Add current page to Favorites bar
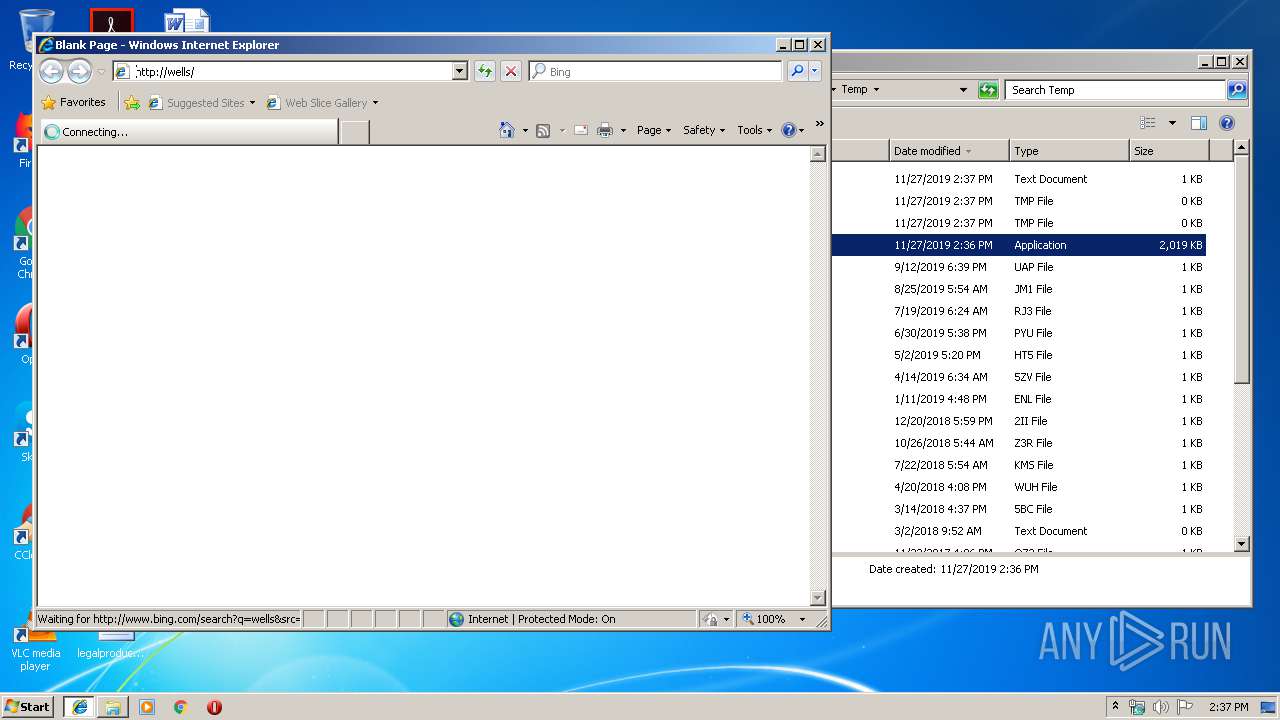 tap(132, 102)
